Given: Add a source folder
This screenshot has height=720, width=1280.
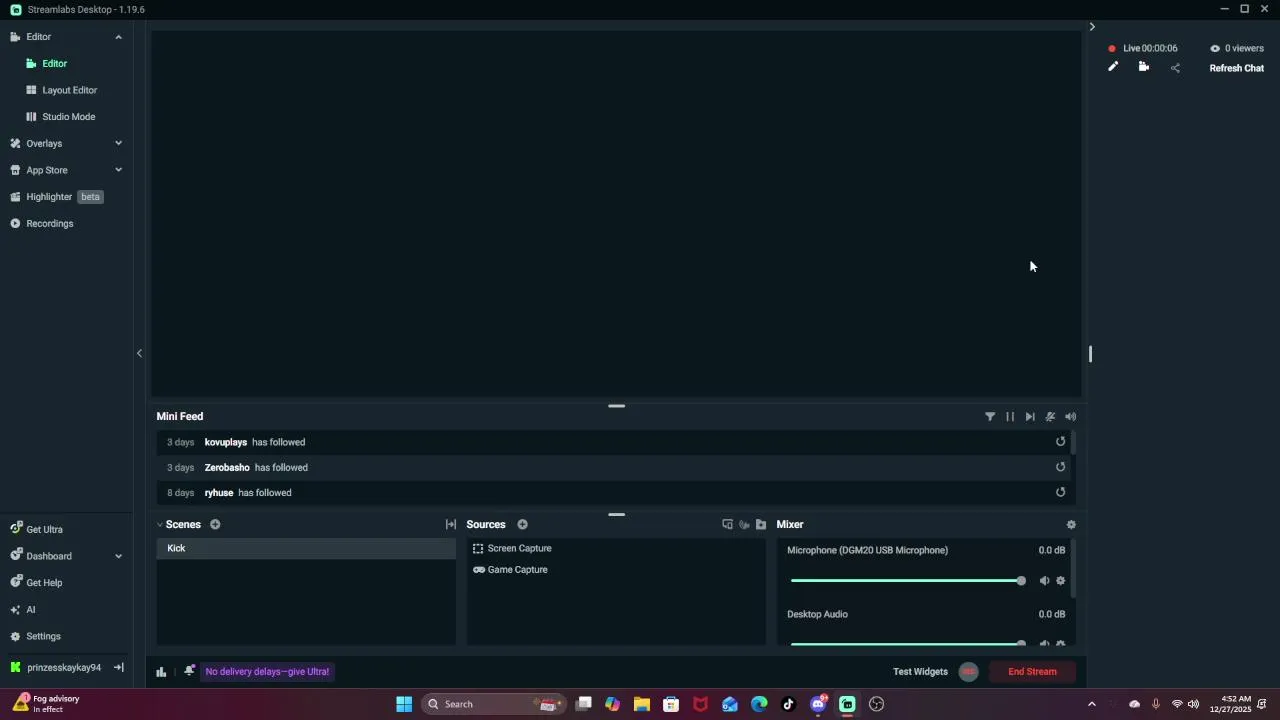Looking at the screenshot, I should point(761,524).
